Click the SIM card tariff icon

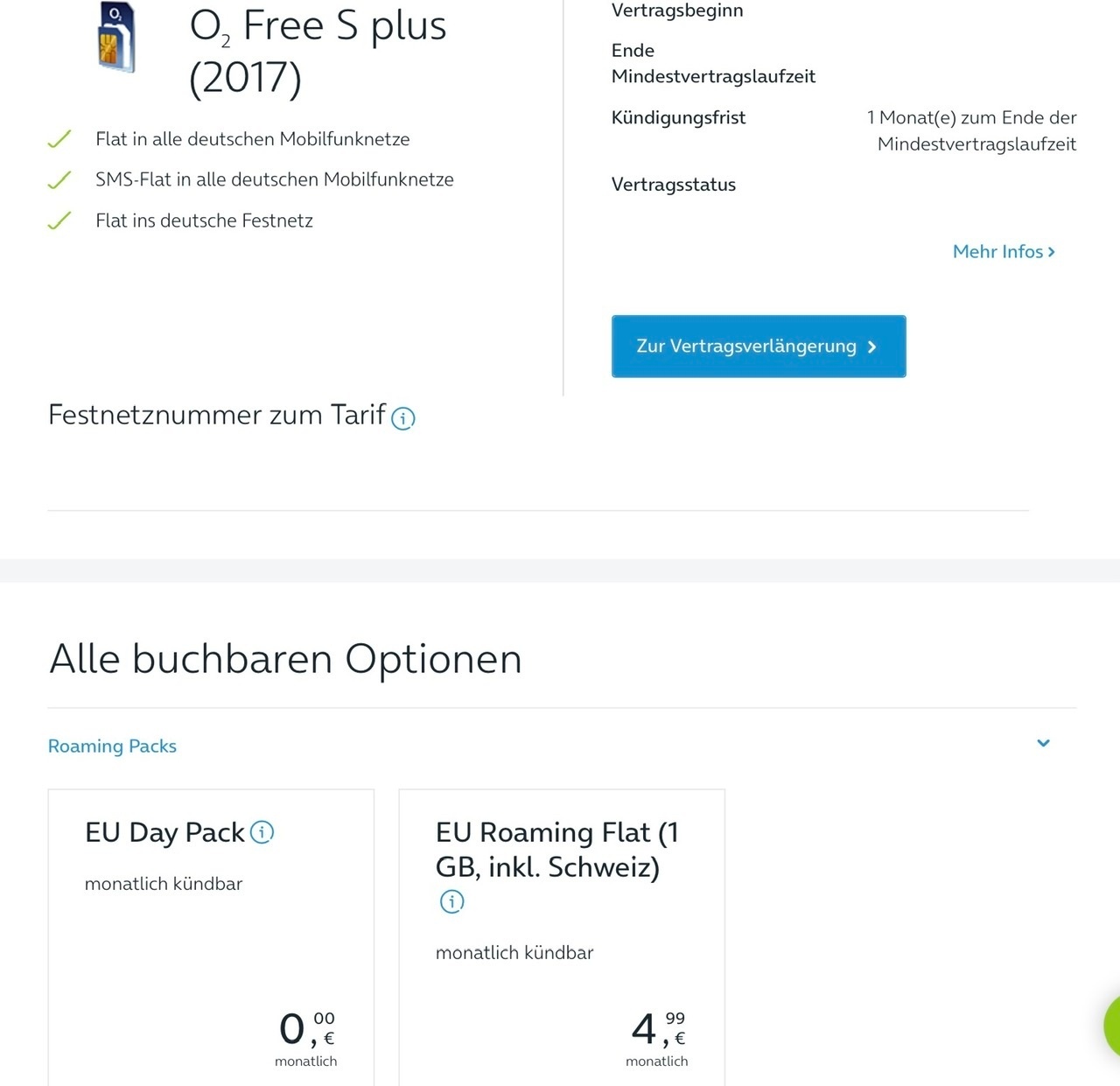coord(116,38)
